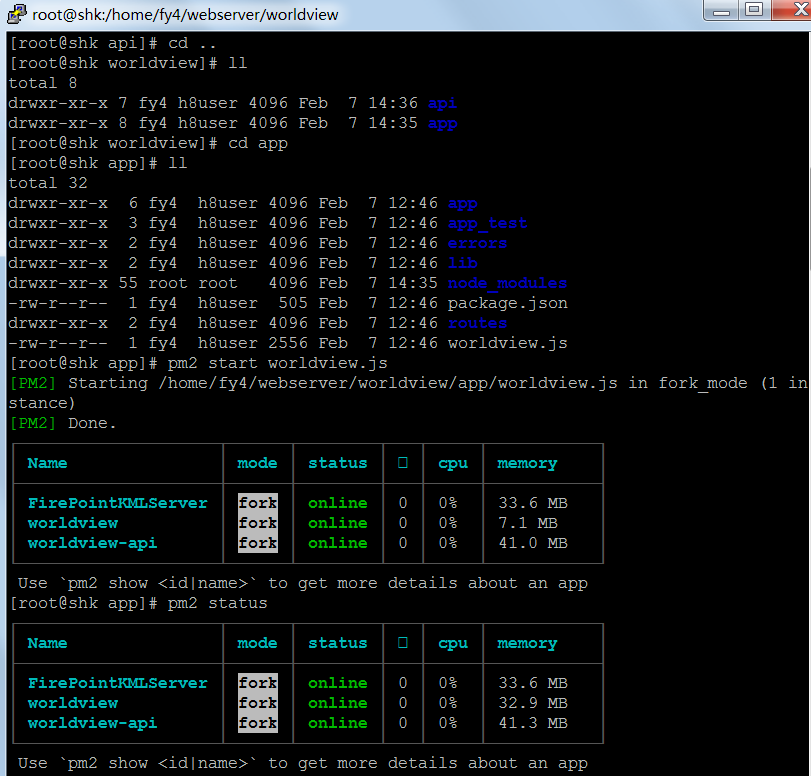Click '32.9 MB' memory value
Viewport: 811px width, 776px height.
click(x=533, y=703)
